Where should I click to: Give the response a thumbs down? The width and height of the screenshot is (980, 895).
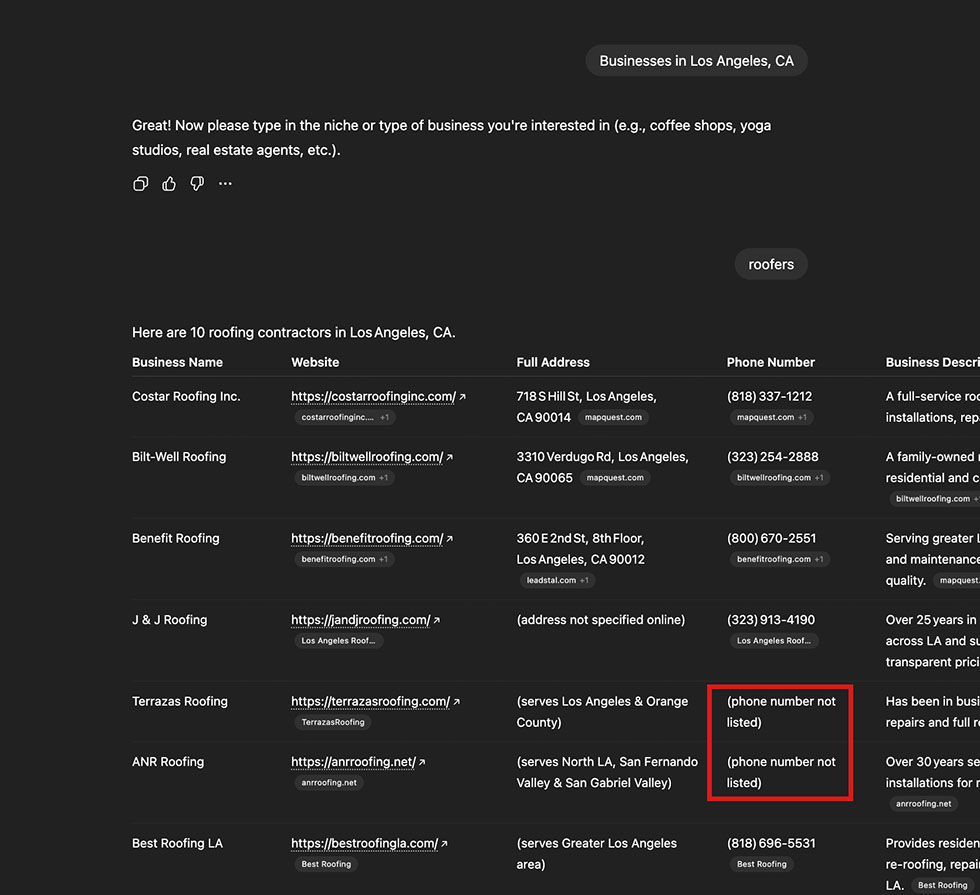pos(197,184)
